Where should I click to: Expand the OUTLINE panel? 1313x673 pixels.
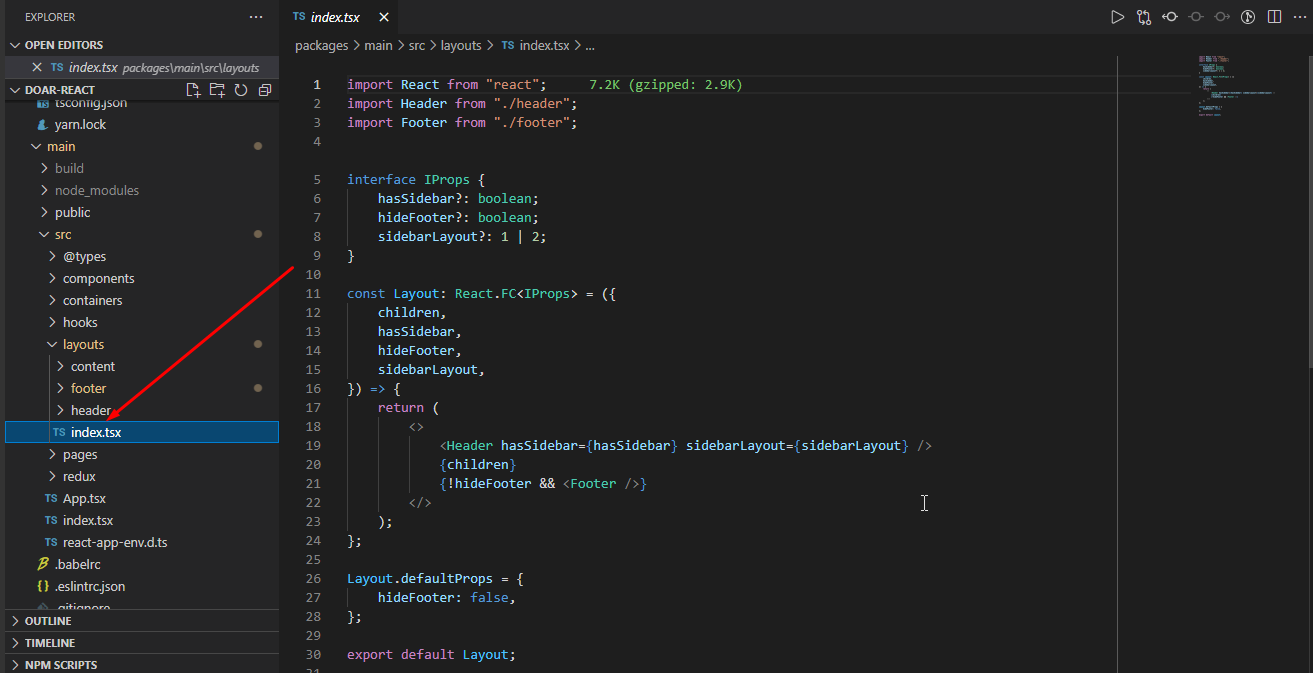pyautogui.click(x=142, y=621)
